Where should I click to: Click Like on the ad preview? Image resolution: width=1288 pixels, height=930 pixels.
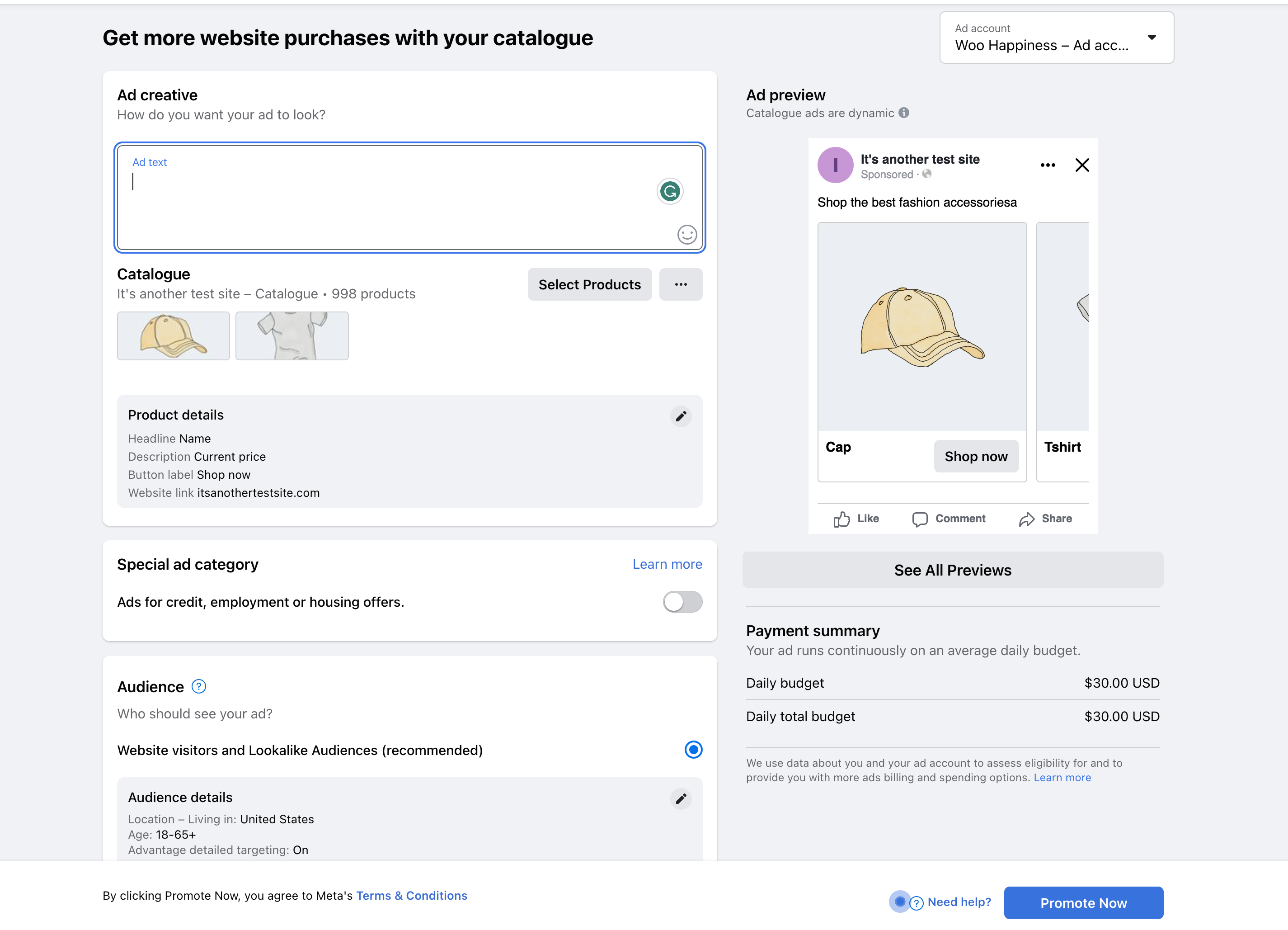click(855, 518)
